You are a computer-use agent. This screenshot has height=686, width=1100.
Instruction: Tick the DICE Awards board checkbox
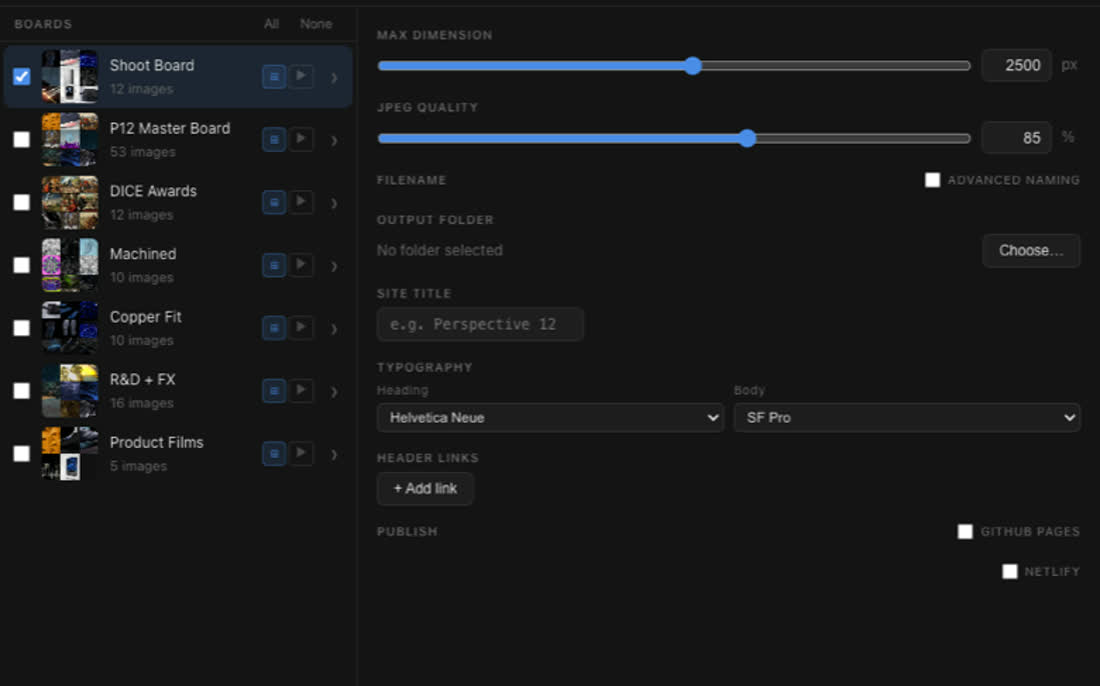(22, 202)
